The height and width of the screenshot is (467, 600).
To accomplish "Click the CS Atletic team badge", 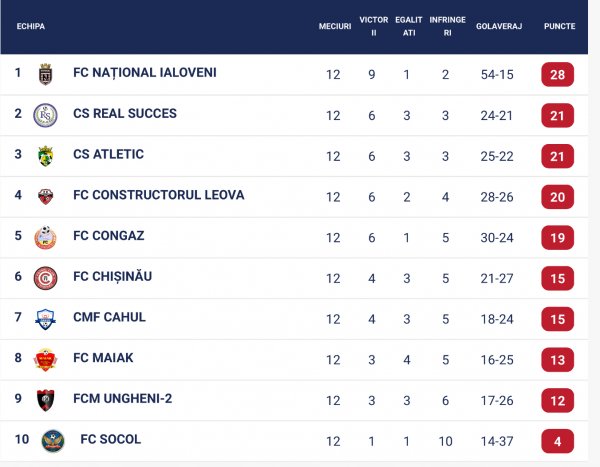I will pos(45,155).
